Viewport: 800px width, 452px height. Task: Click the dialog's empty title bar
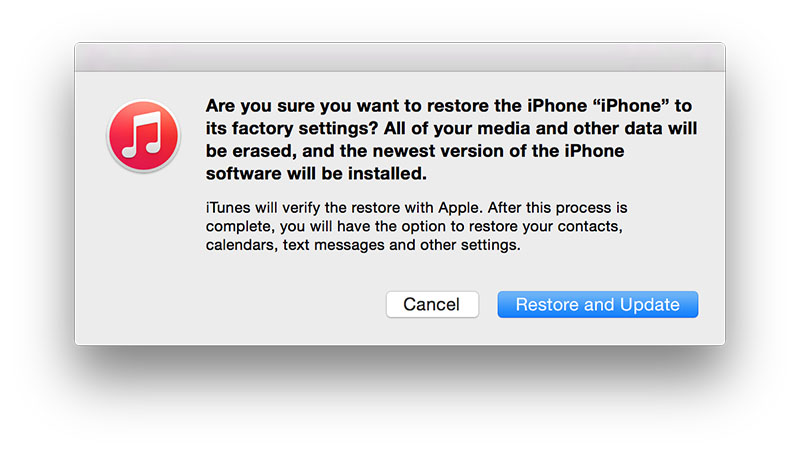point(399,57)
